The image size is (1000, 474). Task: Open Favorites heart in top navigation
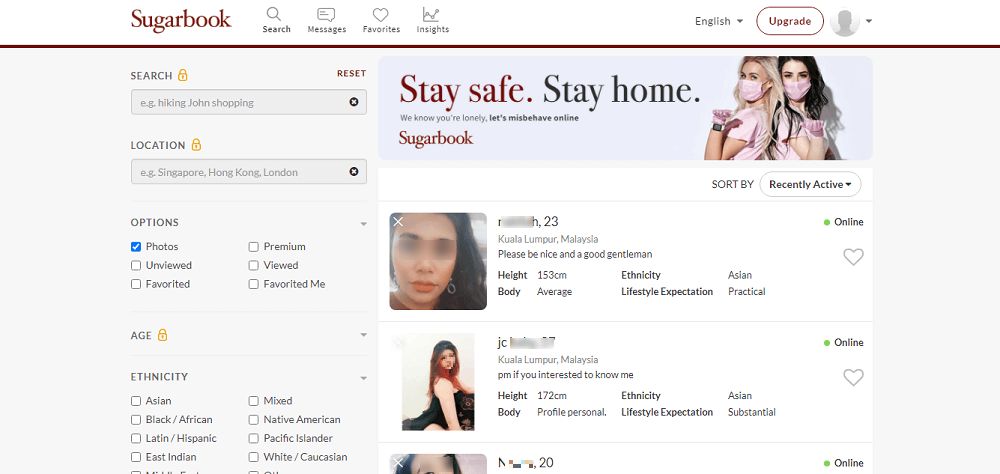click(x=381, y=20)
